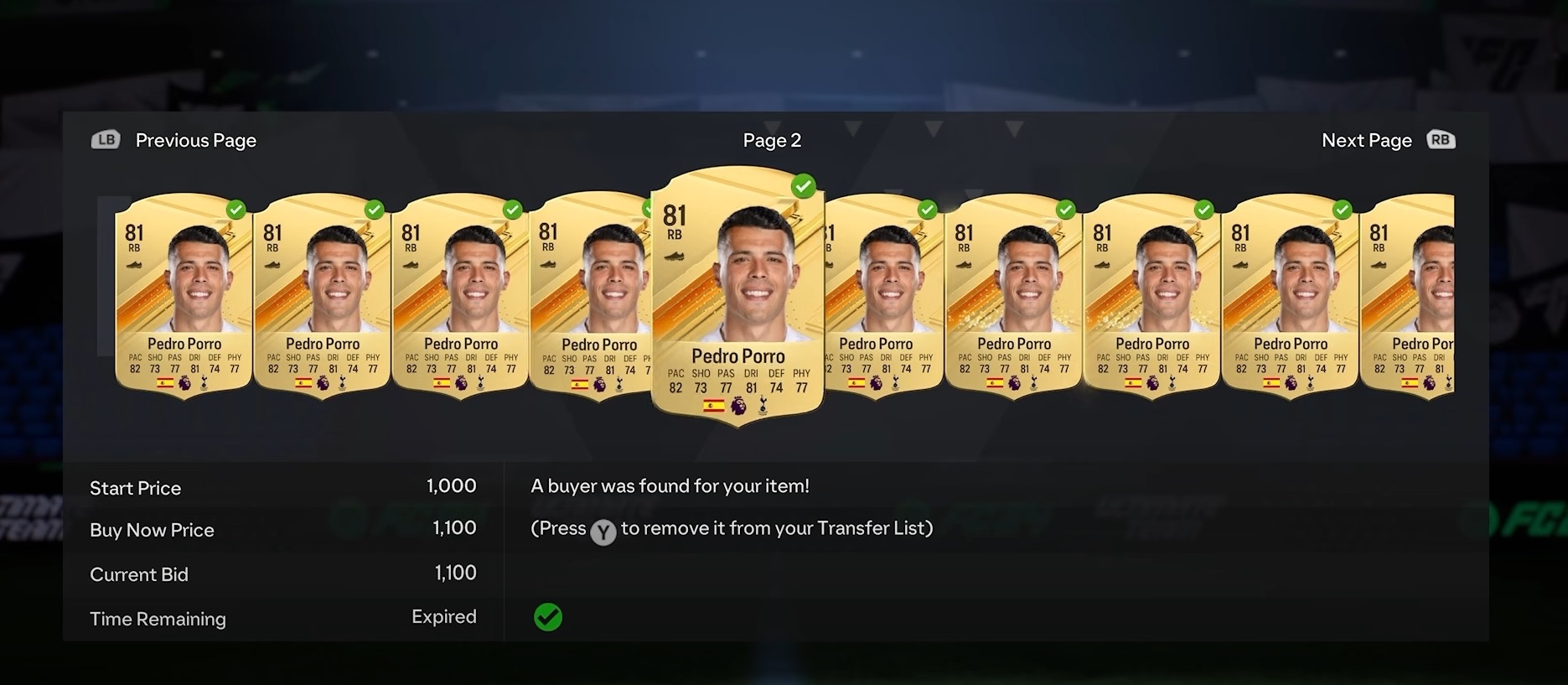Click the Start Price row
Viewport: 1568px width, 685px height.
coord(283,486)
